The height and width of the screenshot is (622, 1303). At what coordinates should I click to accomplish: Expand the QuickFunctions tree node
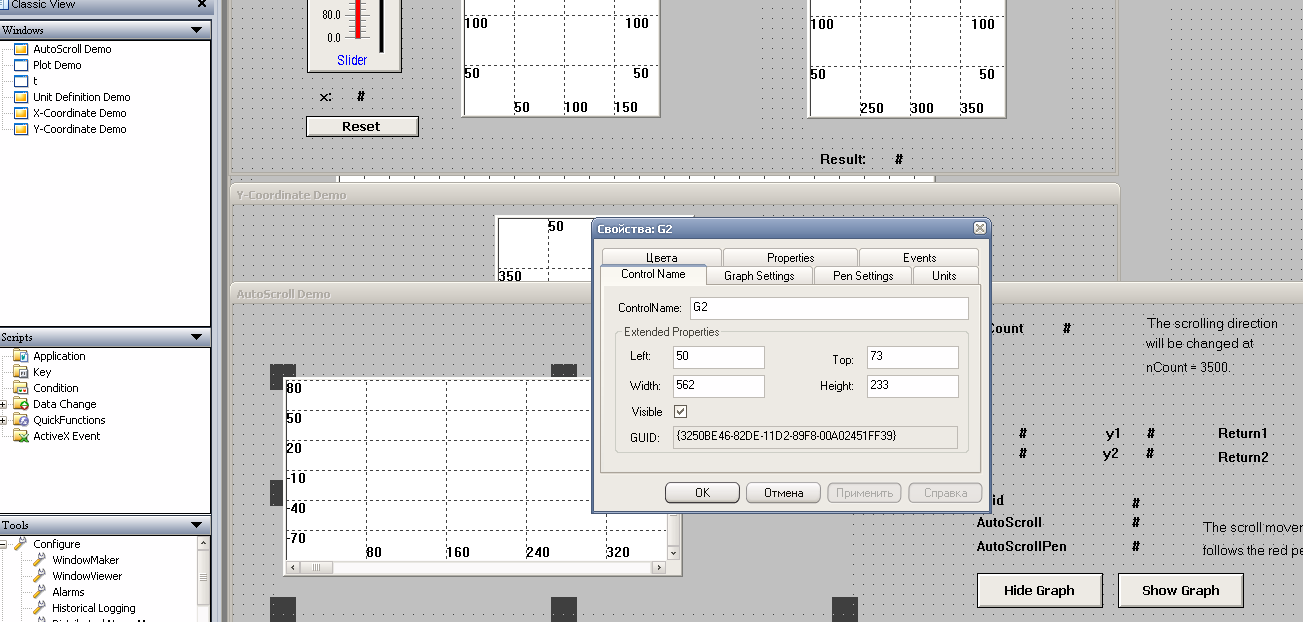4,420
